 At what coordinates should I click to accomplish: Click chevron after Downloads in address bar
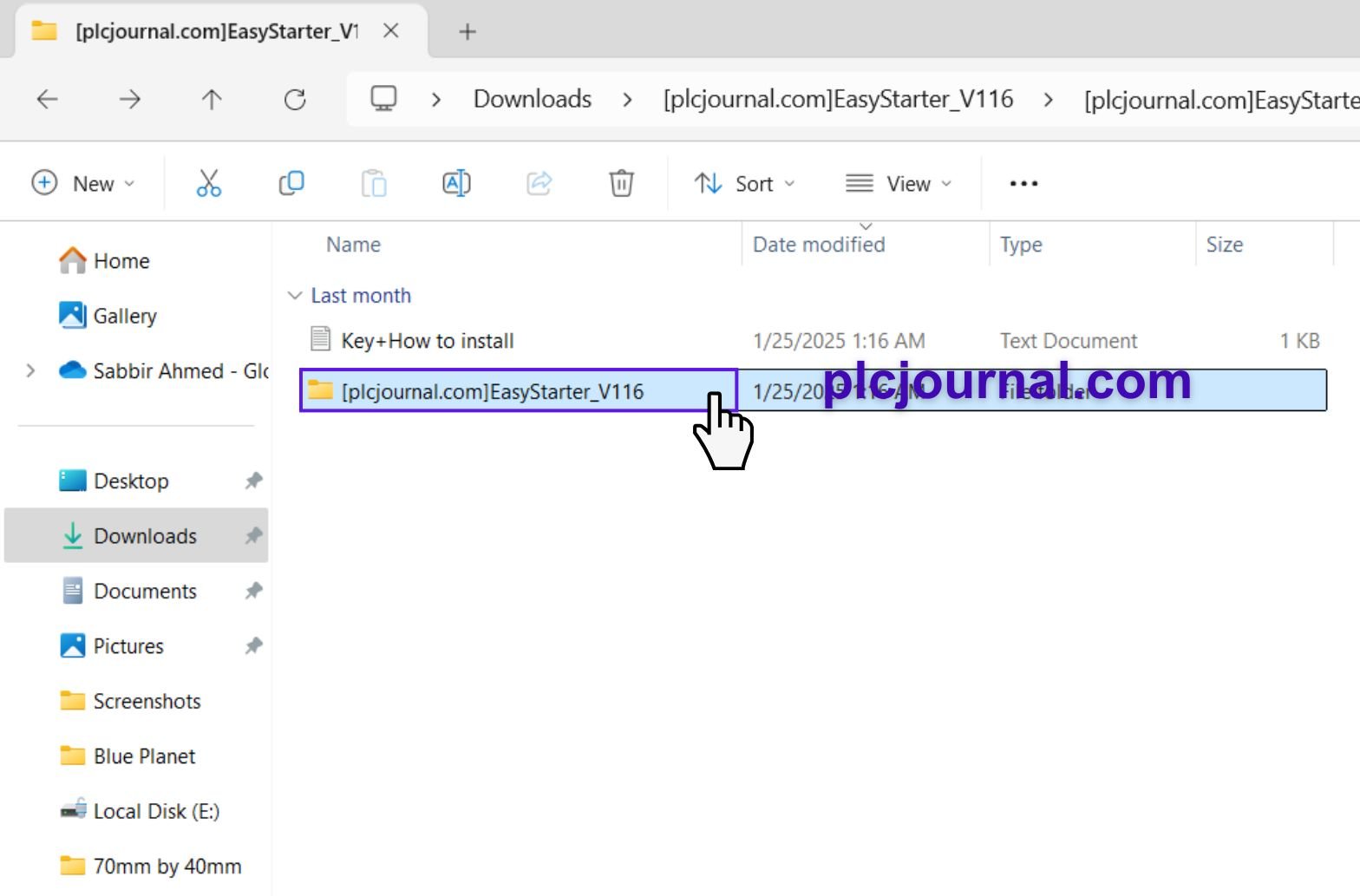[x=627, y=100]
